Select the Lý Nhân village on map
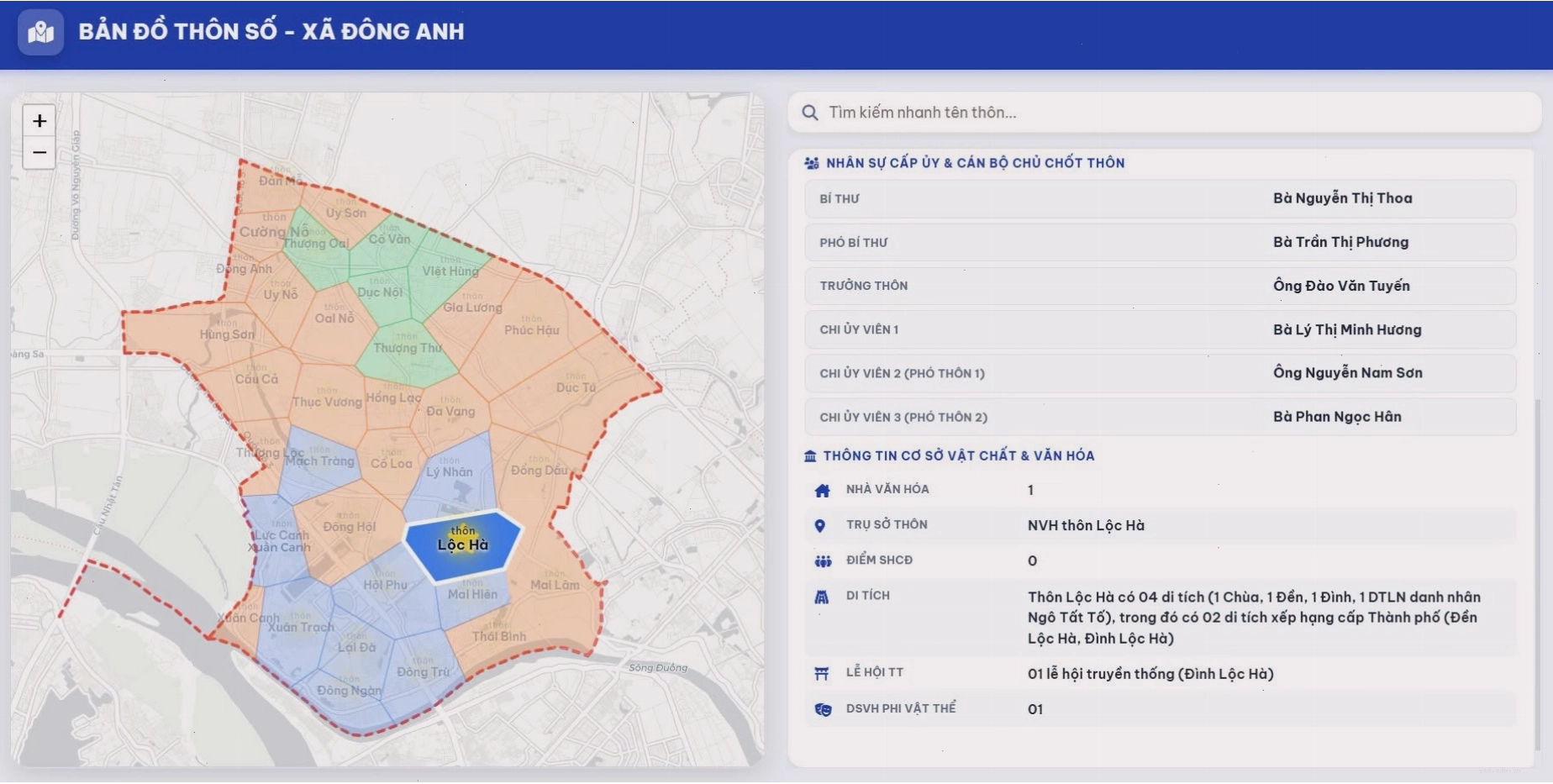The height and width of the screenshot is (784, 1553). click(450, 471)
